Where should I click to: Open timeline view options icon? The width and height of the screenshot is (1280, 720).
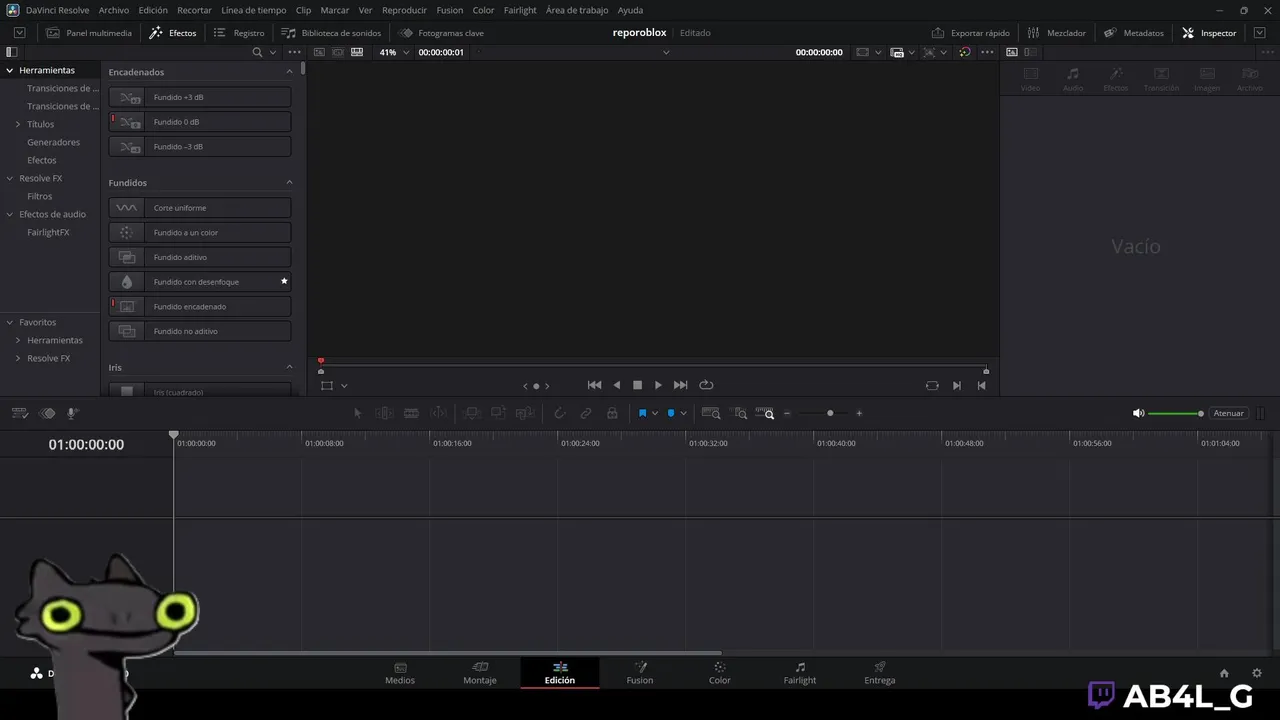19,413
